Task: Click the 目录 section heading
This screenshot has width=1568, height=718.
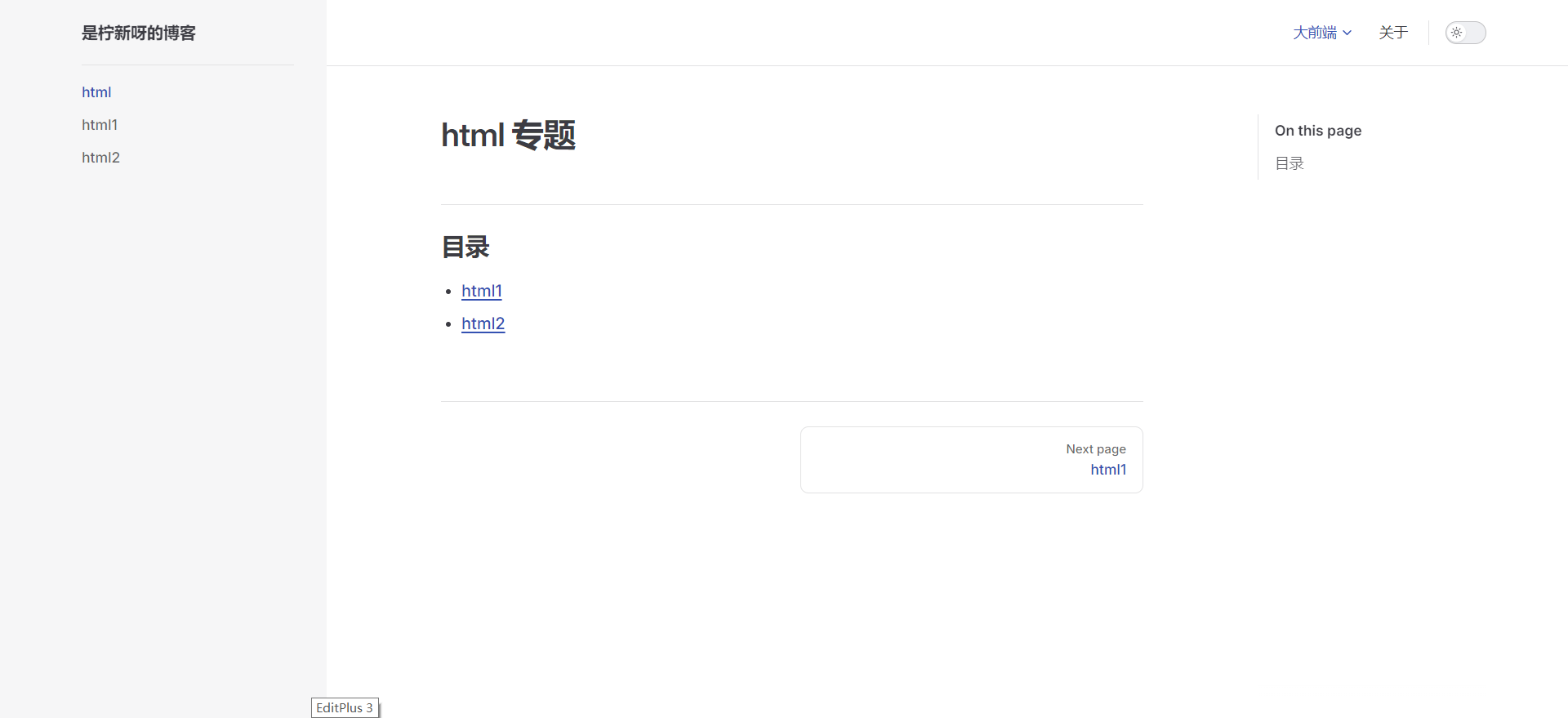Action: coord(465,247)
